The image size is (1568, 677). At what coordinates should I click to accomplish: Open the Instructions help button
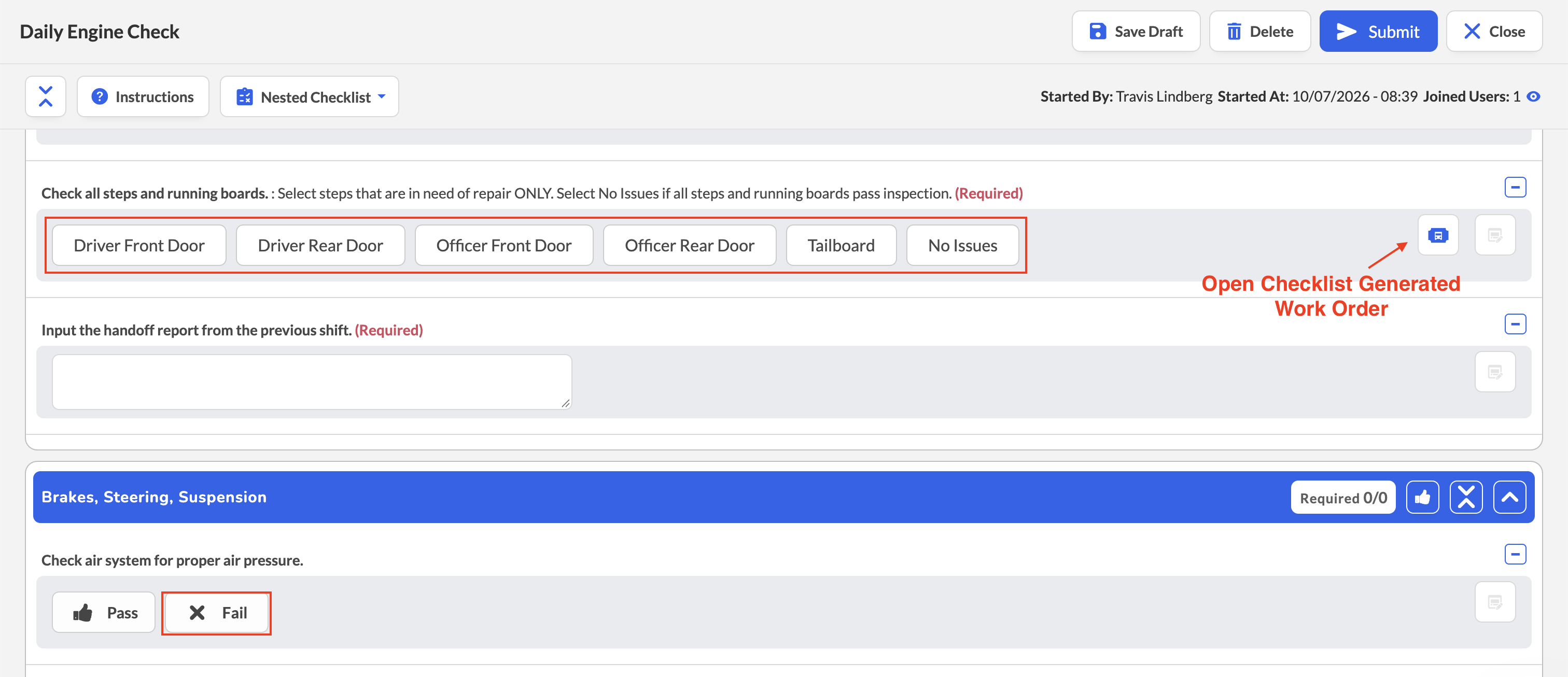(143, 96)
